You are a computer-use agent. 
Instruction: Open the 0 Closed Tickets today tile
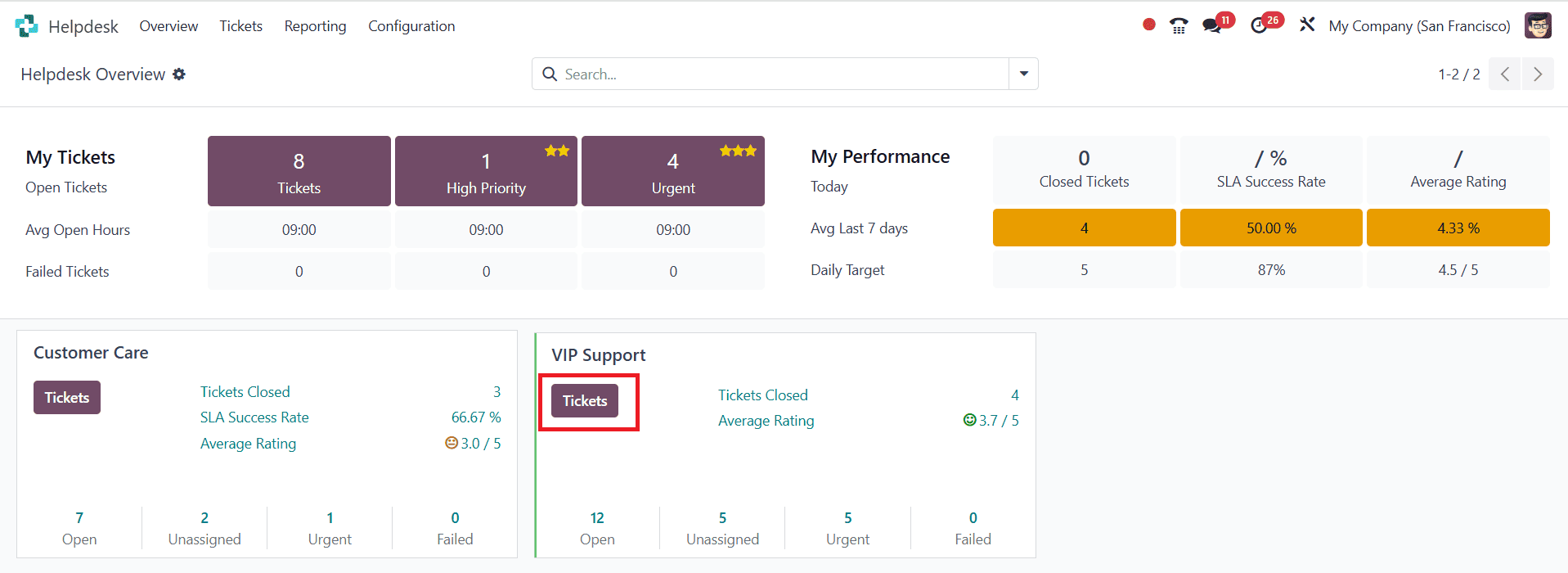pos(1084,169)
